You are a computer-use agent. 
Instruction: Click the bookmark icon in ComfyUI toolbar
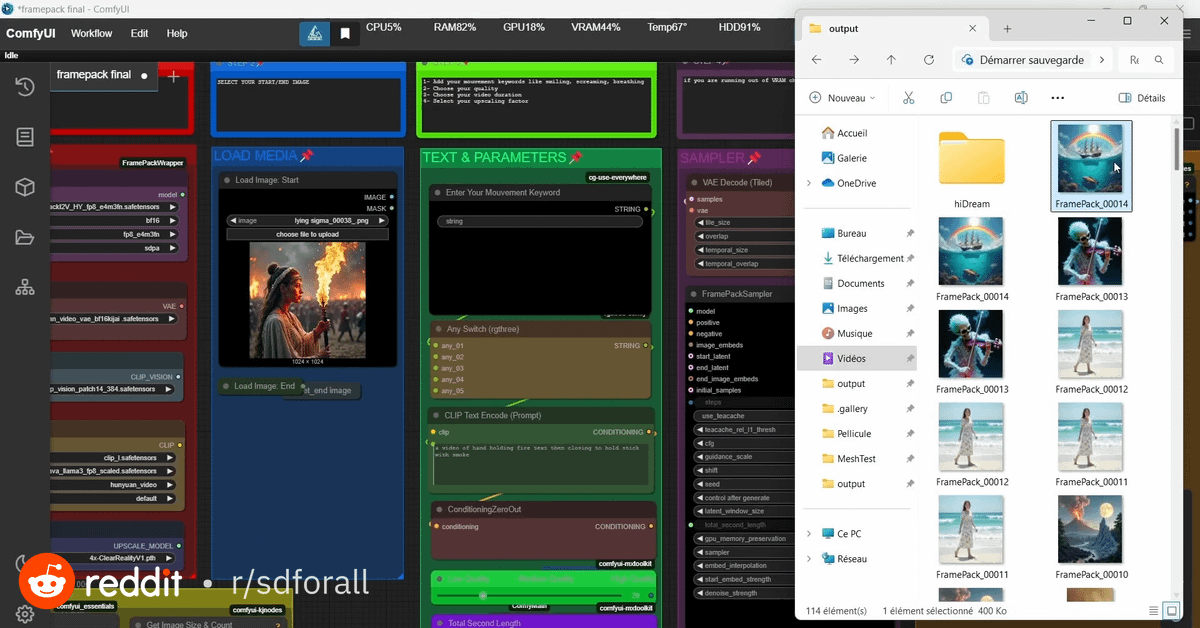pos(345,34)
